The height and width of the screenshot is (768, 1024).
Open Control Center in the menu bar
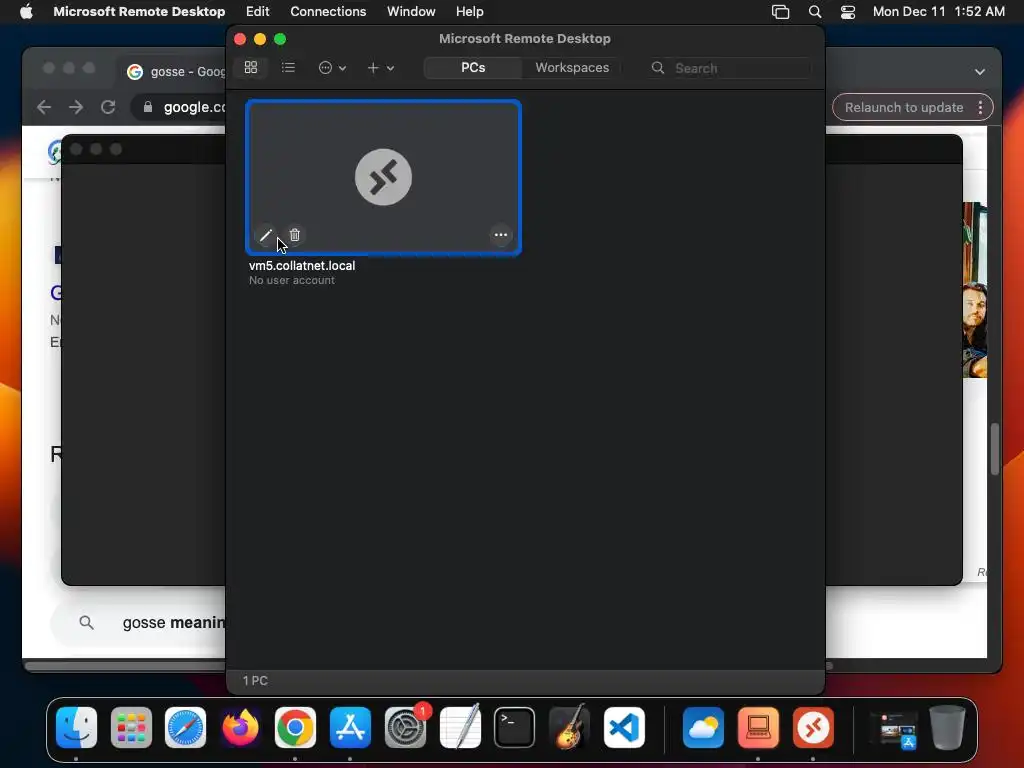click(848, 12)
